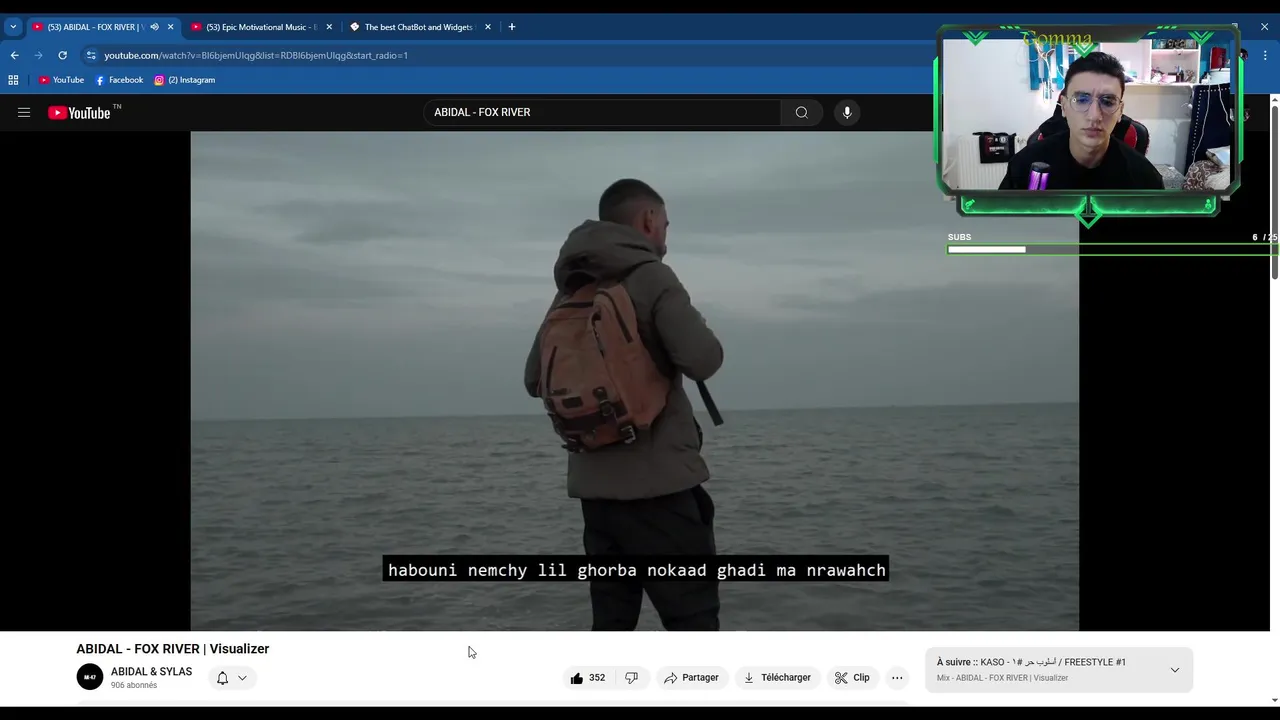Image resolution: width=1280 pixels, height=720 pixels.
Task: Expand the À suivre playlist panel chevron
Action: (1175, 670)
